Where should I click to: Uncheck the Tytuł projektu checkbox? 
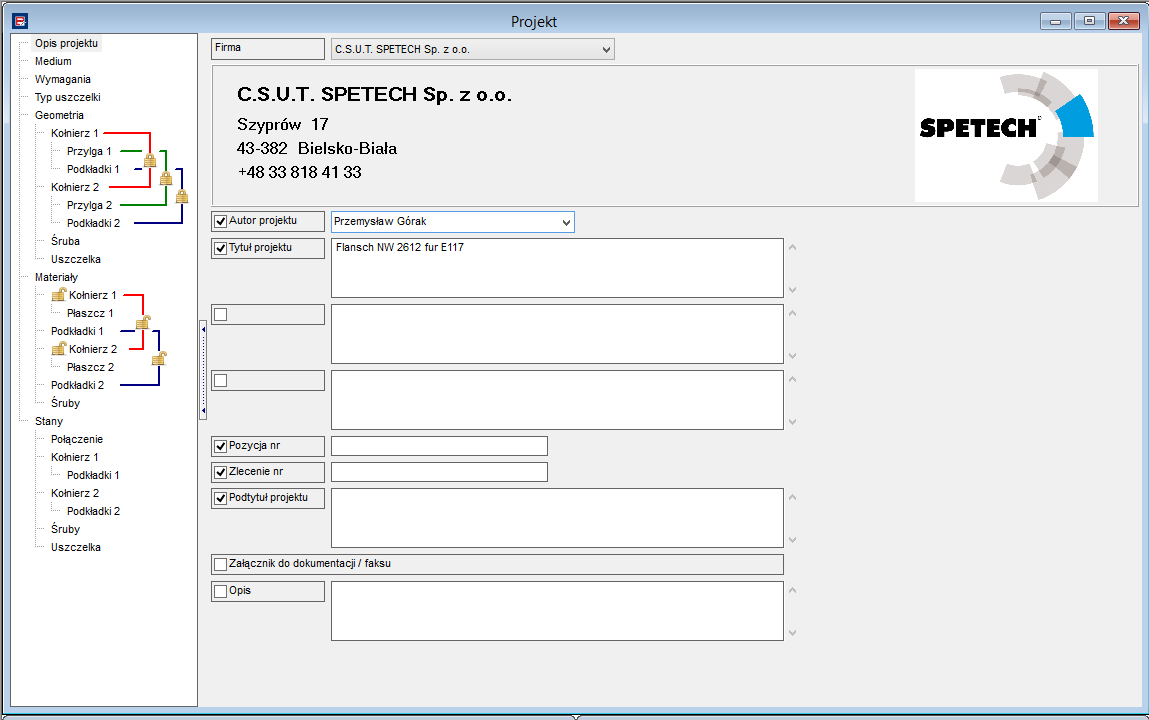221,248
